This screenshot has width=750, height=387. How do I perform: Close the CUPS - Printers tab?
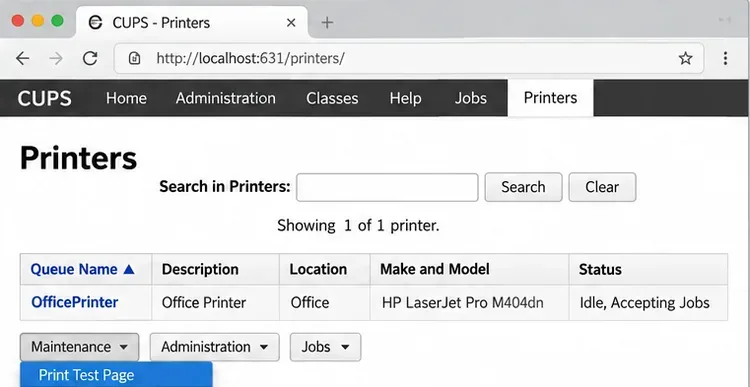pos(291,22)
